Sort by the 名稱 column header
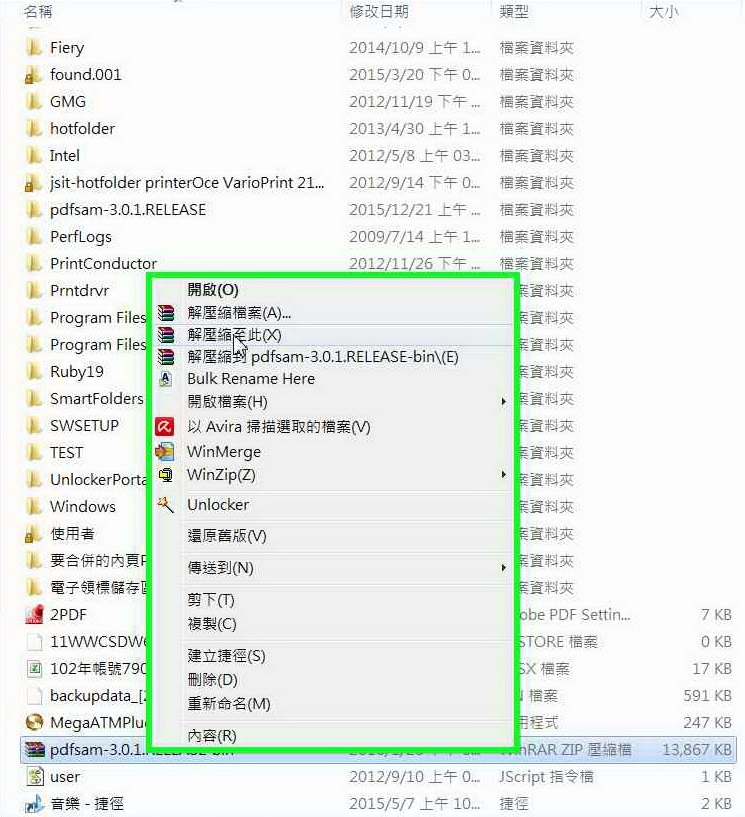The height and width of the screenshot is (817, 745). click(38, 11)
